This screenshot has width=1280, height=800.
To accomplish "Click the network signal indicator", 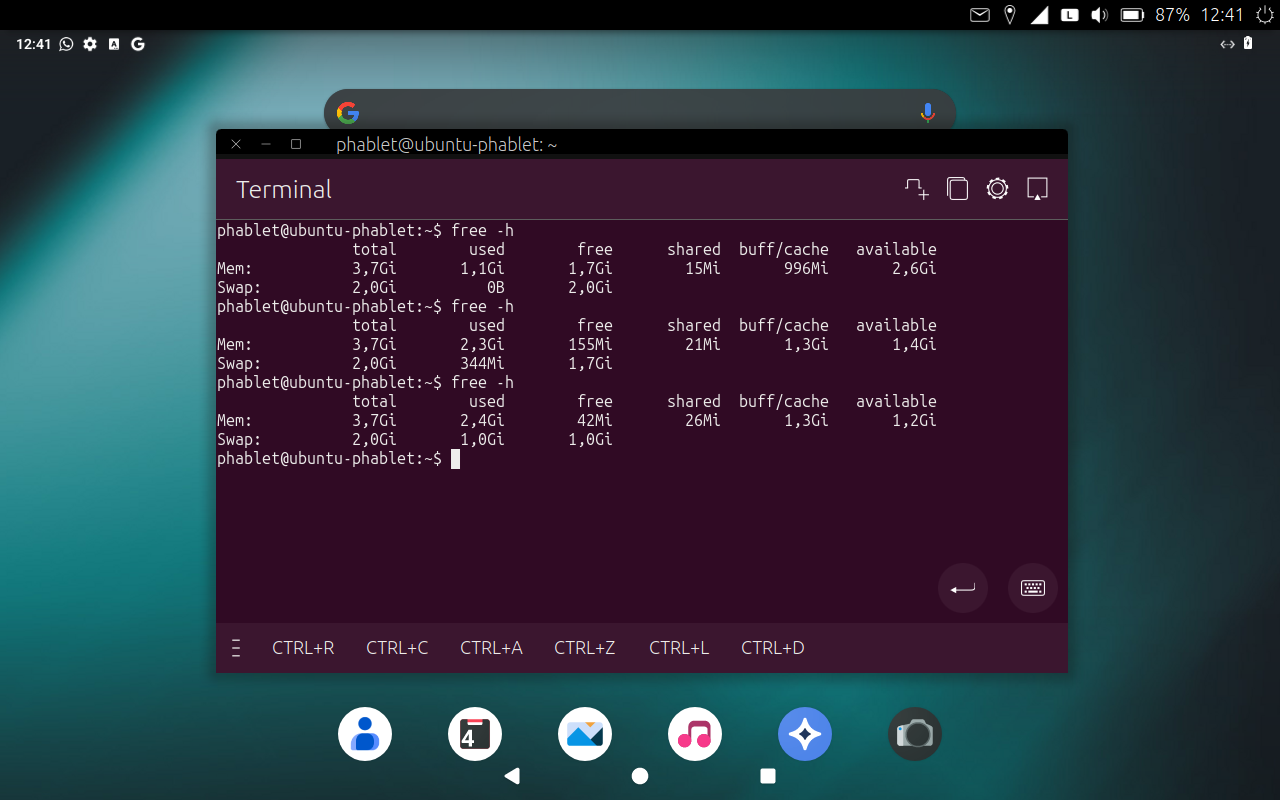I will [x=1039, y=15].
